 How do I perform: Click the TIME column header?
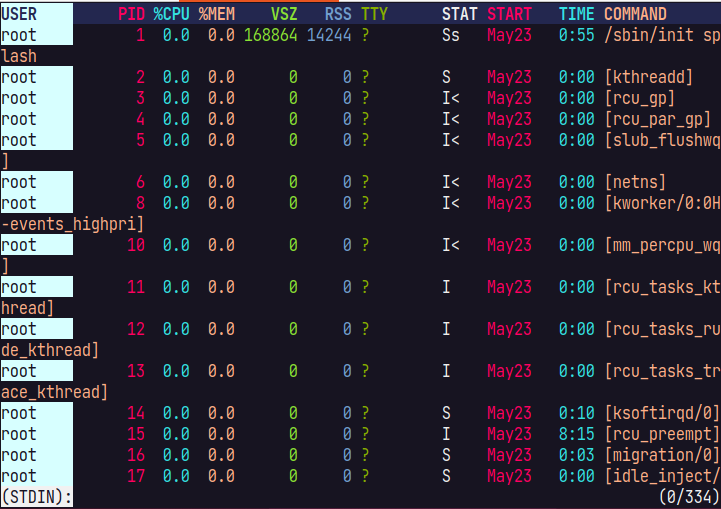pos(577,14)
